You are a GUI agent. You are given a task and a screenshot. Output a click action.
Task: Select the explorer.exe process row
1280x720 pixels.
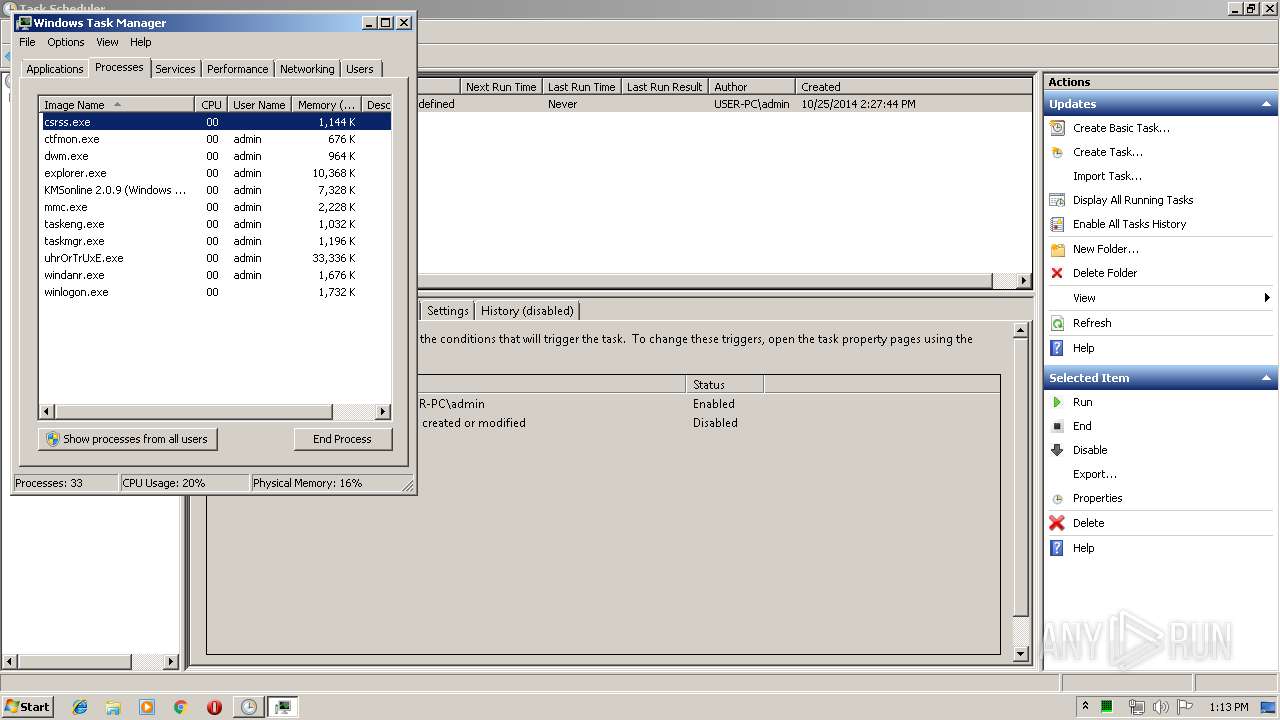(x=215, y=173)
